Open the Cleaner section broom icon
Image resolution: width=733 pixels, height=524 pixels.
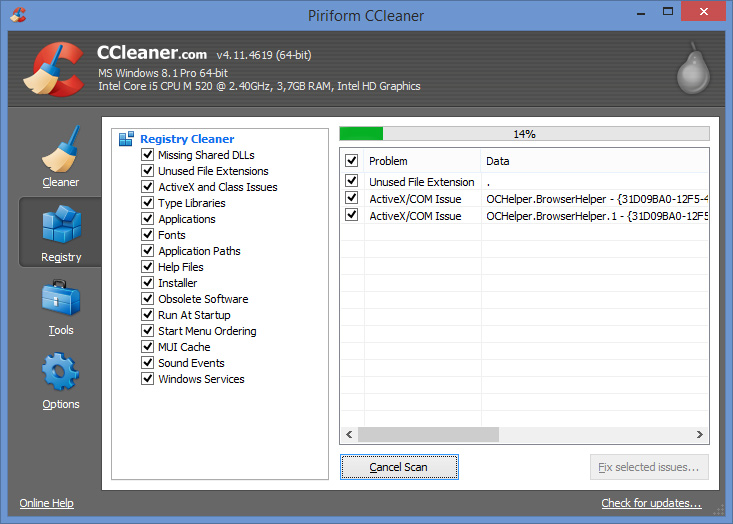61,149
